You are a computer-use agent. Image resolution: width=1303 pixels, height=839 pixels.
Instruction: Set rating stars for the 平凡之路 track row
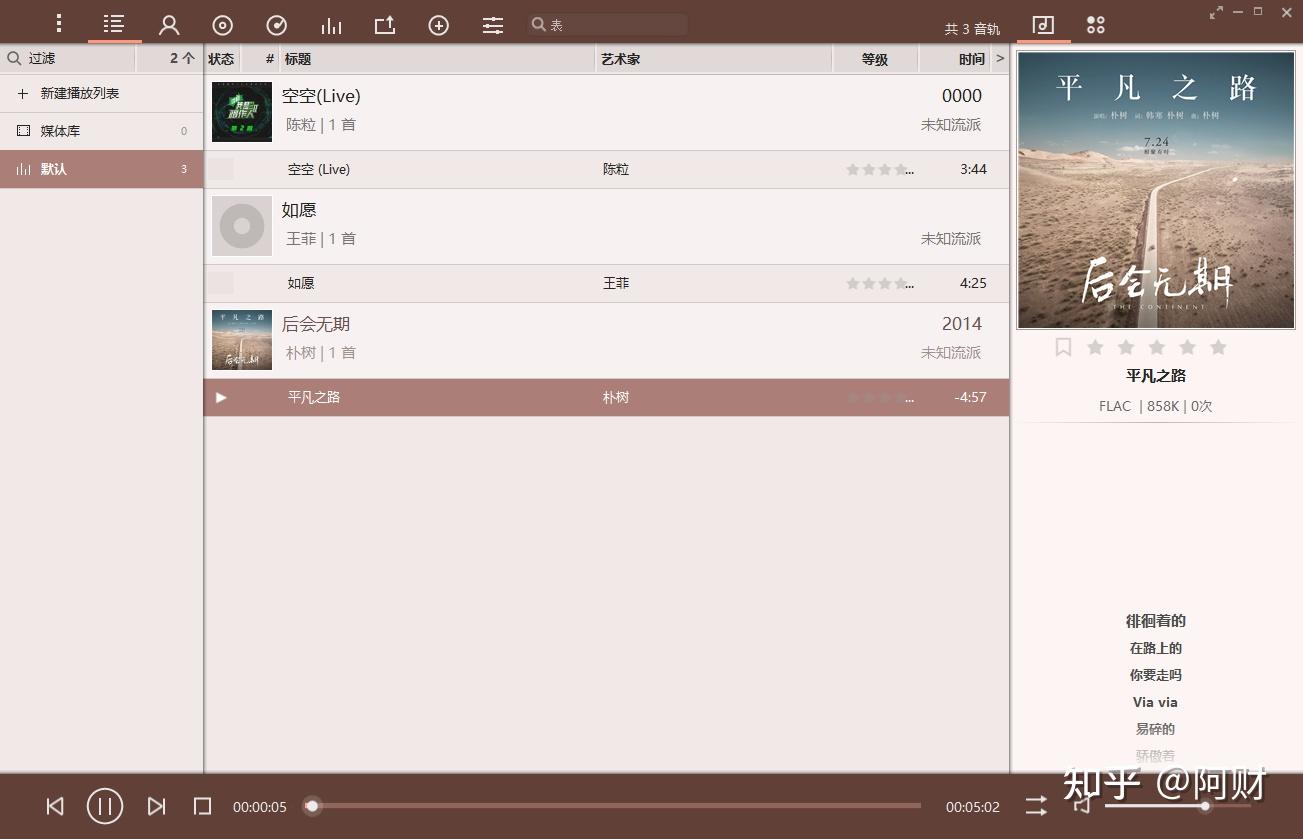point(879,397)
